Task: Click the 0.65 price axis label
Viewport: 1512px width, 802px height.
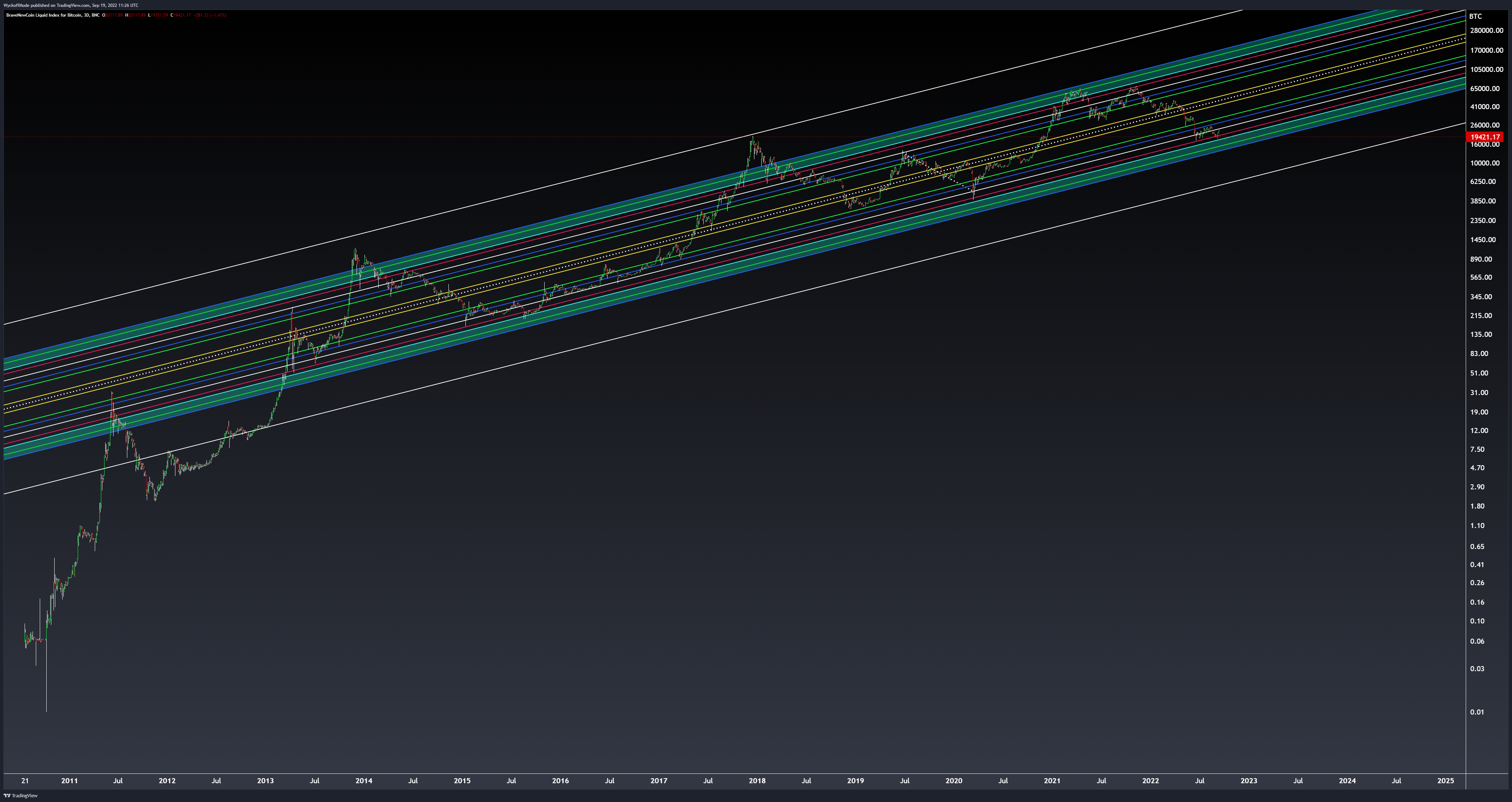Action: point(1477,547)
